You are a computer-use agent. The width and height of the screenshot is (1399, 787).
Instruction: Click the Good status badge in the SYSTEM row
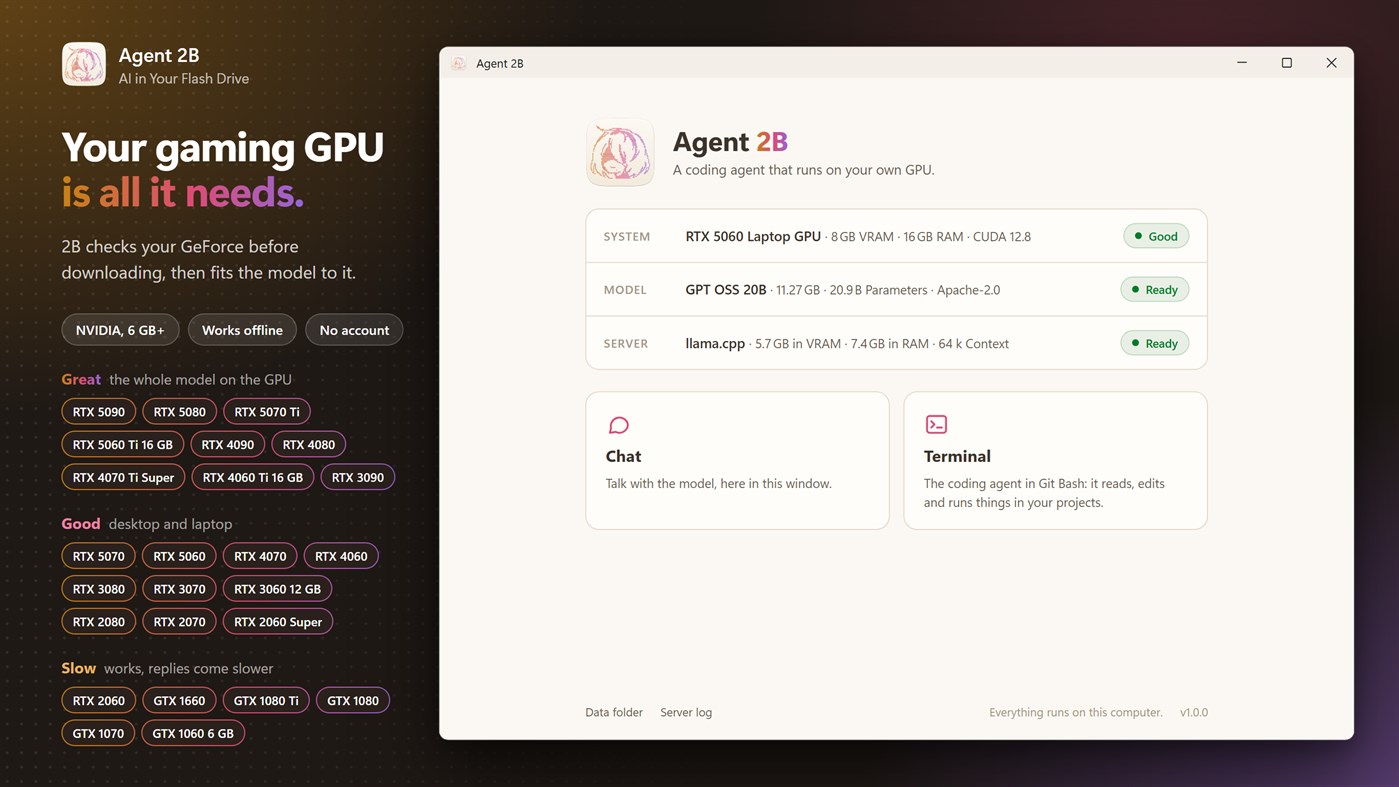click(x=1156, y=236)
